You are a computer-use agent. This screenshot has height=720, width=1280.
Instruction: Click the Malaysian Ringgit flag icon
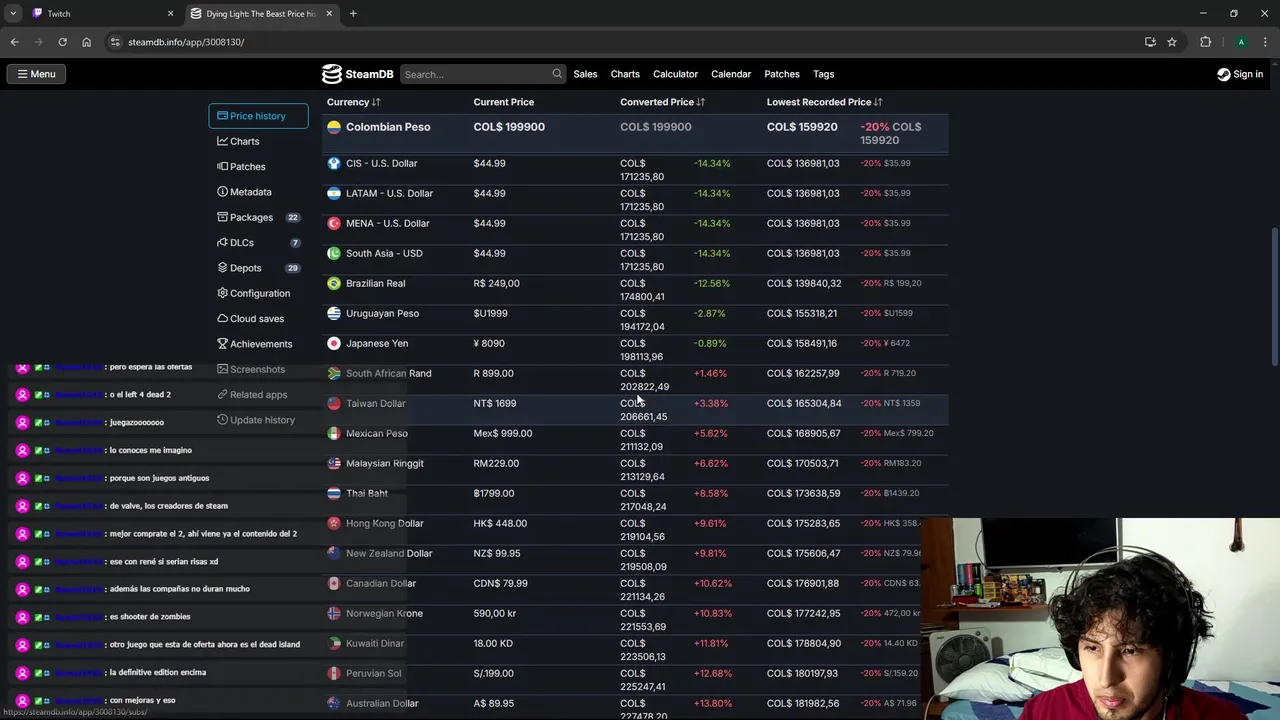click(x=334, y=463)
